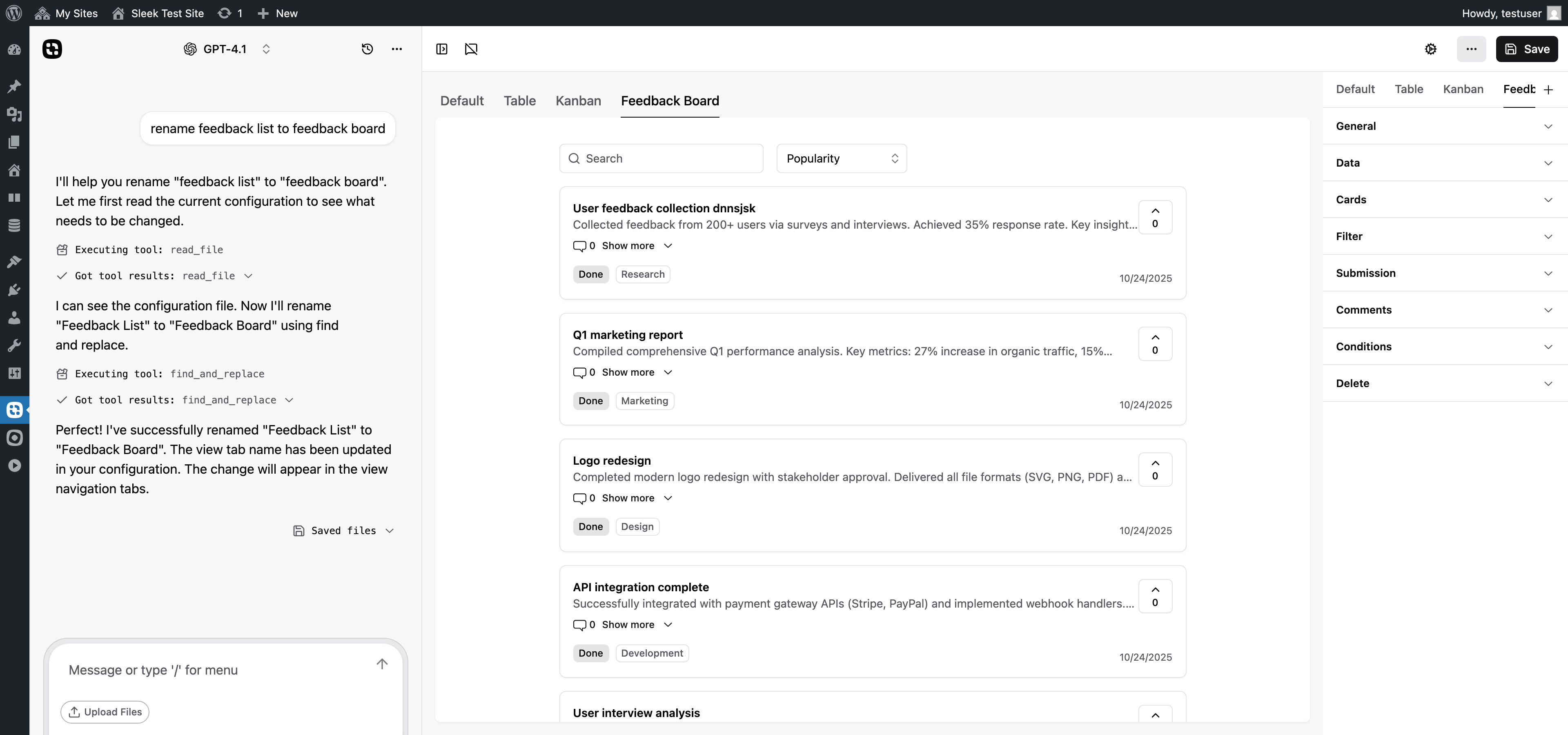Upvote the Q1 marketing report card

coord(1155,344)
